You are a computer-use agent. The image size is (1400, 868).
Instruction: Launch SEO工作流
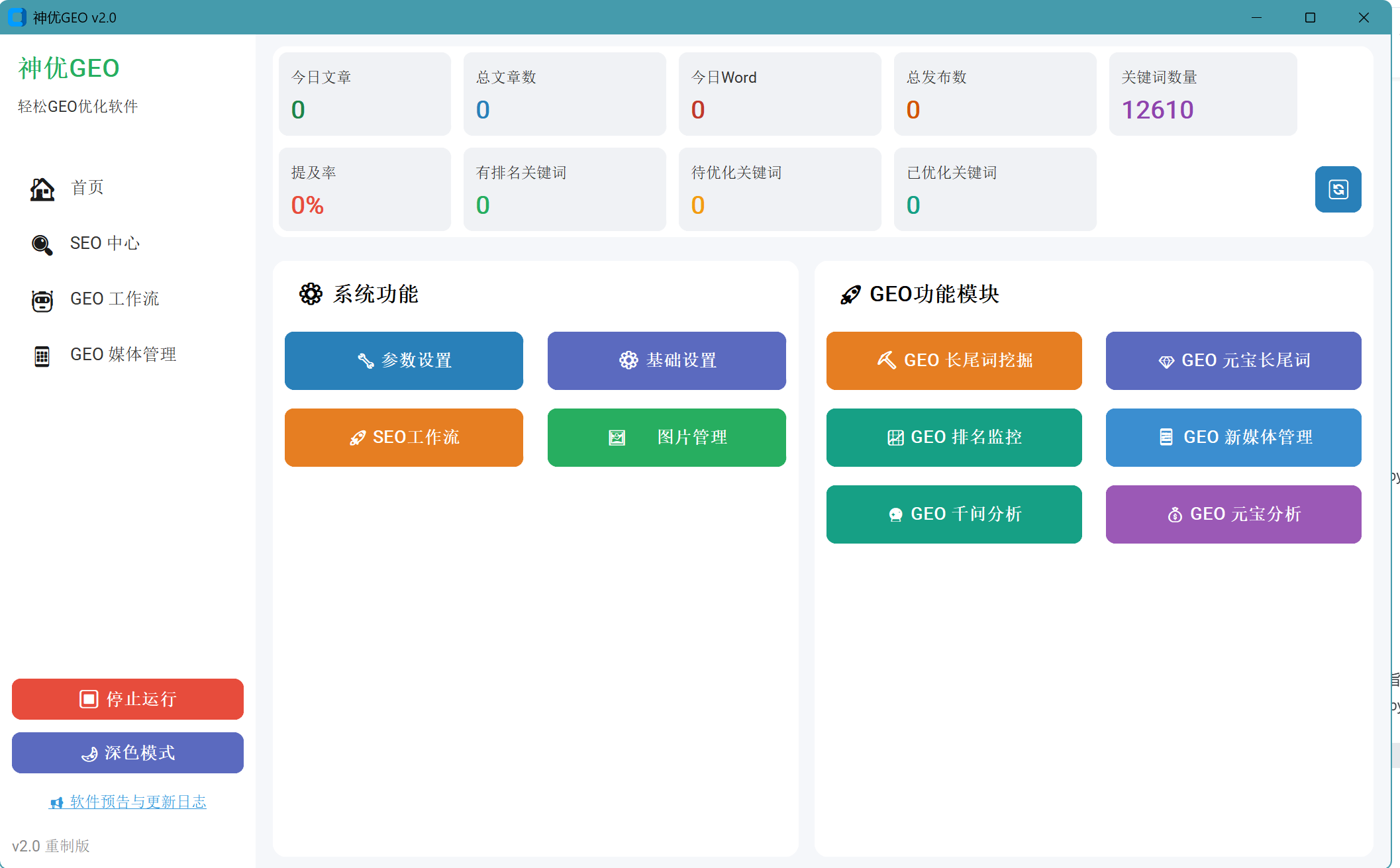404,438
